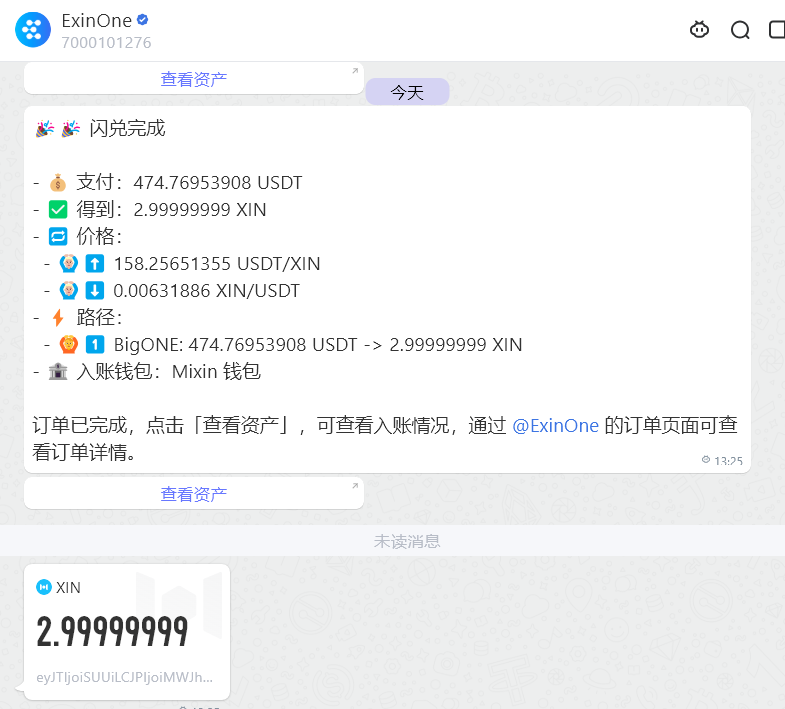Click the green checkmark emoji beside 得到
The height and width of the screenshot is (709, 785).
click(58, 209)
